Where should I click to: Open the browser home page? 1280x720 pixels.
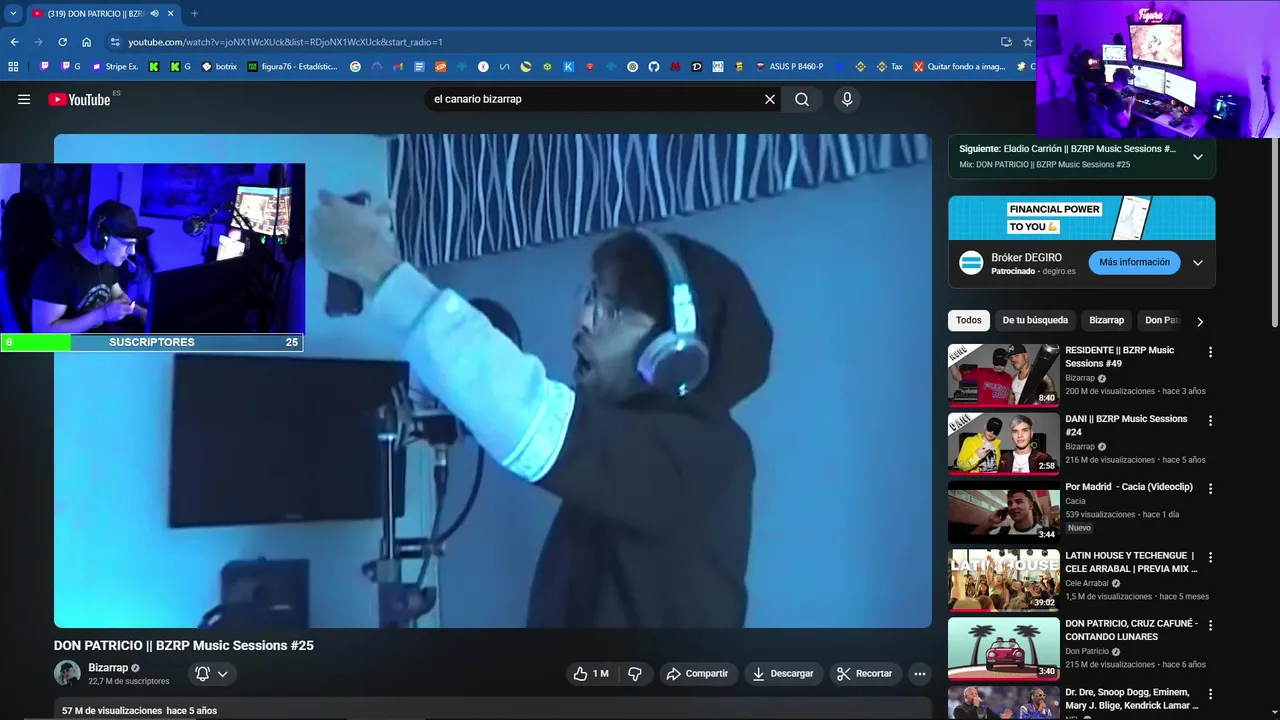point(87,42)
